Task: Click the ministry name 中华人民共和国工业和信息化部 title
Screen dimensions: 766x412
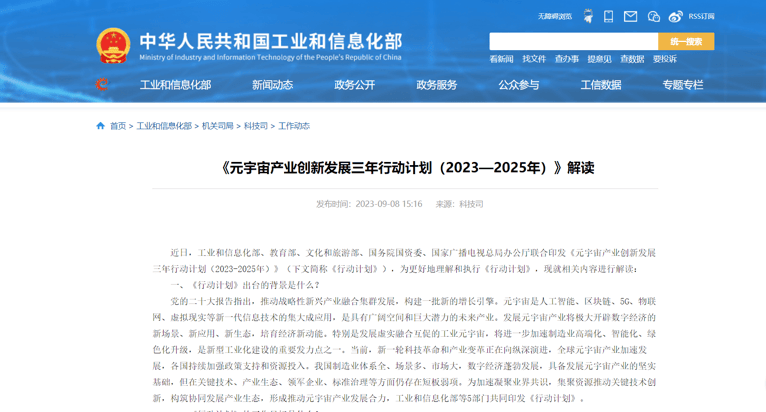Action: pyautogui.click(x=271, y=42)
